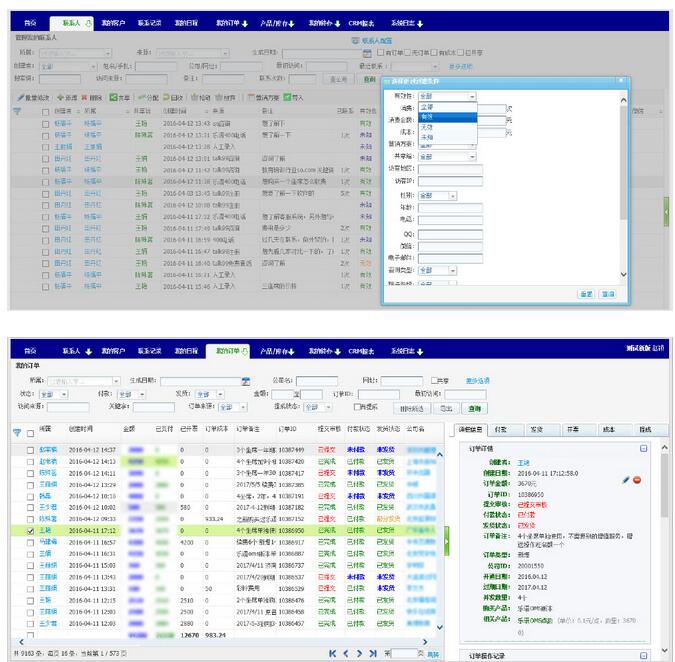Select 有效 in the open dialog dropdown list
Viewport: 675px width, 662px height.
coord(448,117)
